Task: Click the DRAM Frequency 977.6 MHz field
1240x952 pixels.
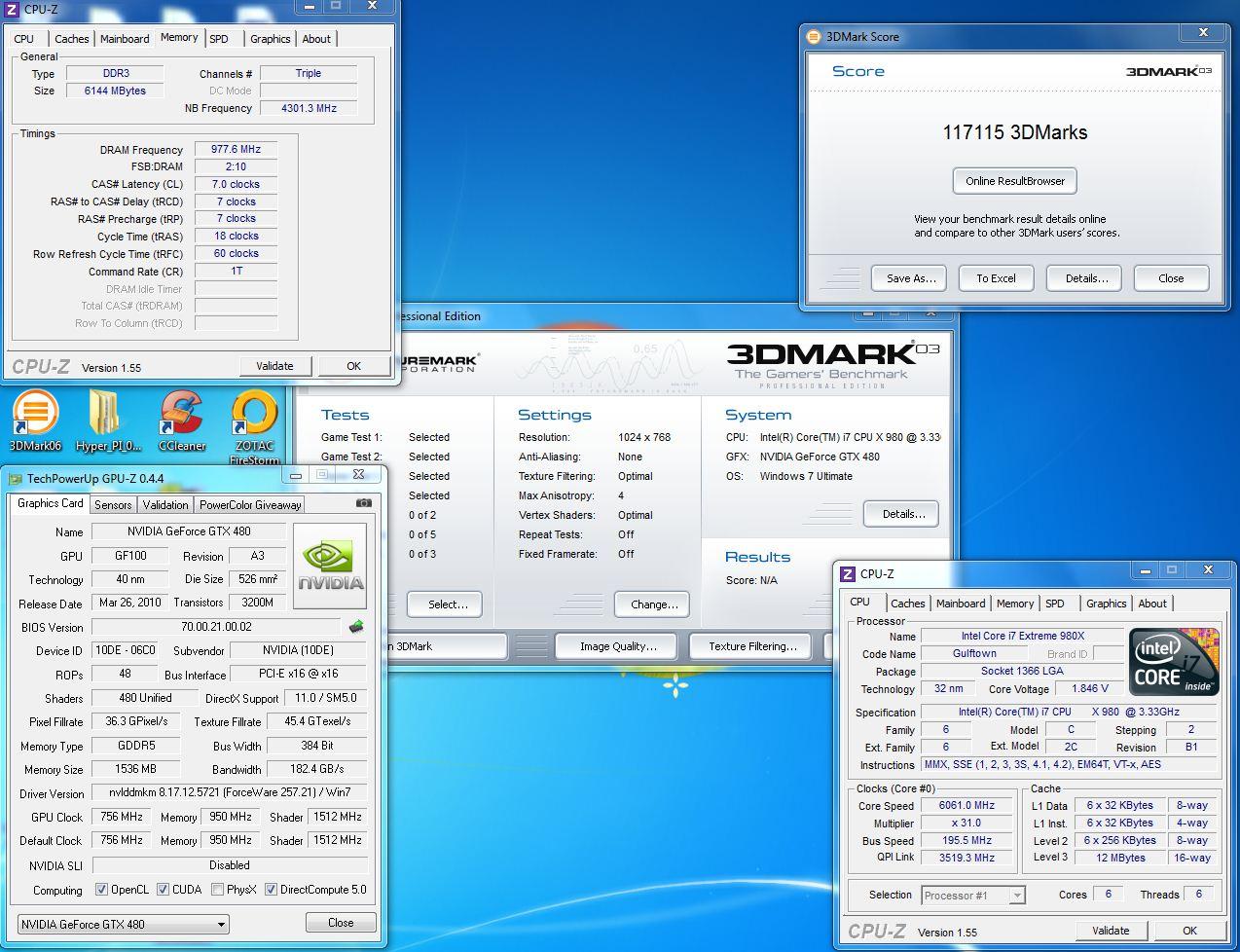Action: coord(237,150)
